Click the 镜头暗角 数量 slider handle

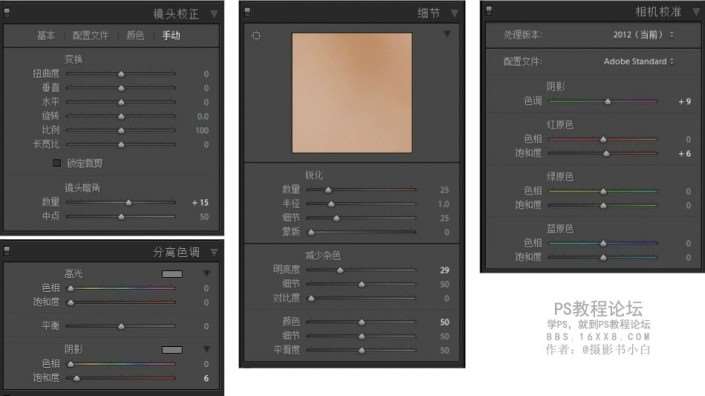tap(129, 203)
